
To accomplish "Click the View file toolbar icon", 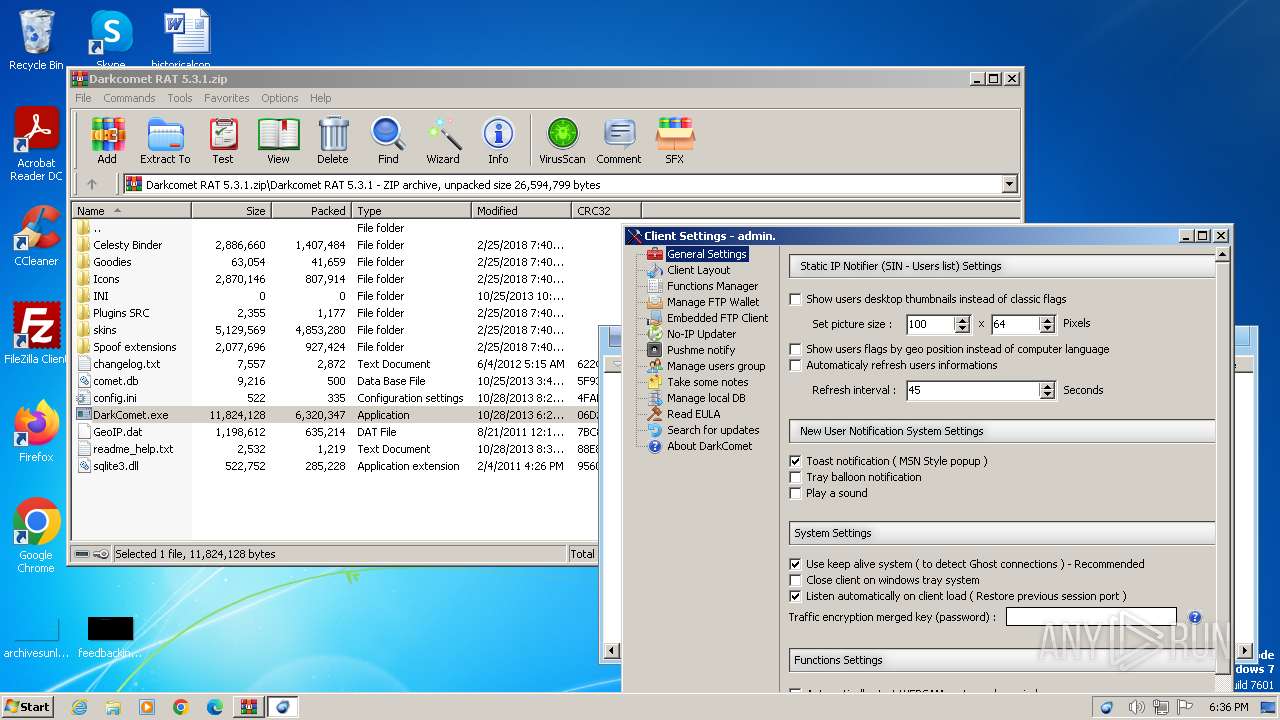I will pos(278,140).
